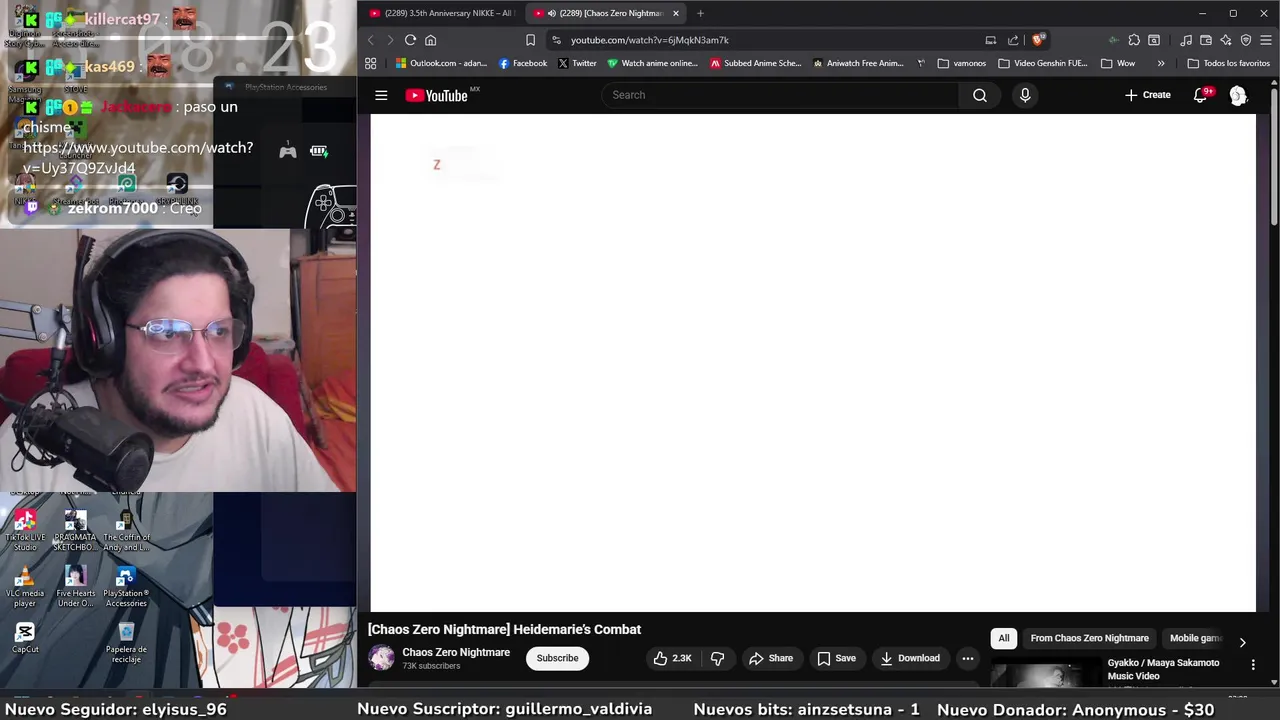Show next filter chips with right arrow

[1242, 642]
